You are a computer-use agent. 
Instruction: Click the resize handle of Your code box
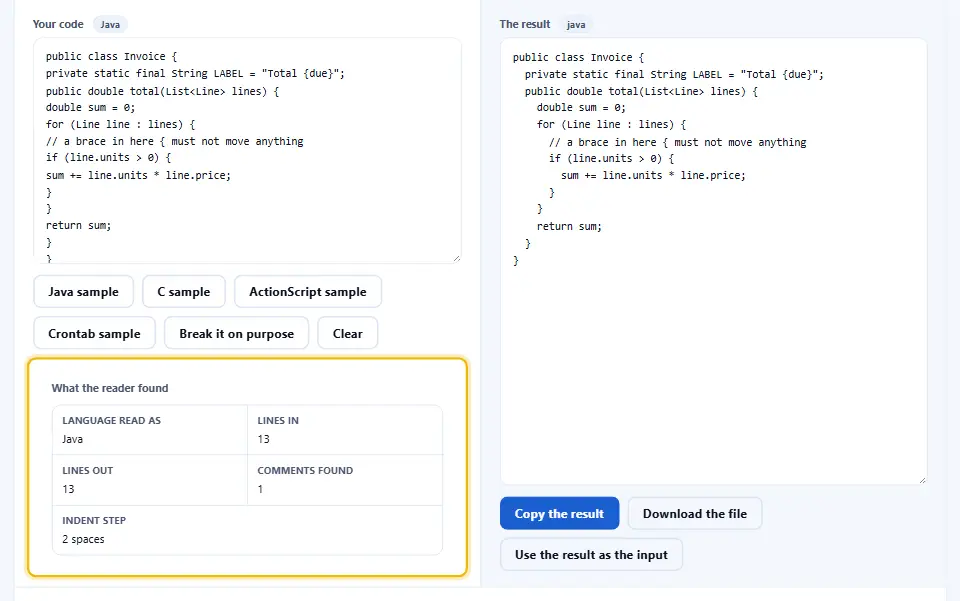click(456, 258)
